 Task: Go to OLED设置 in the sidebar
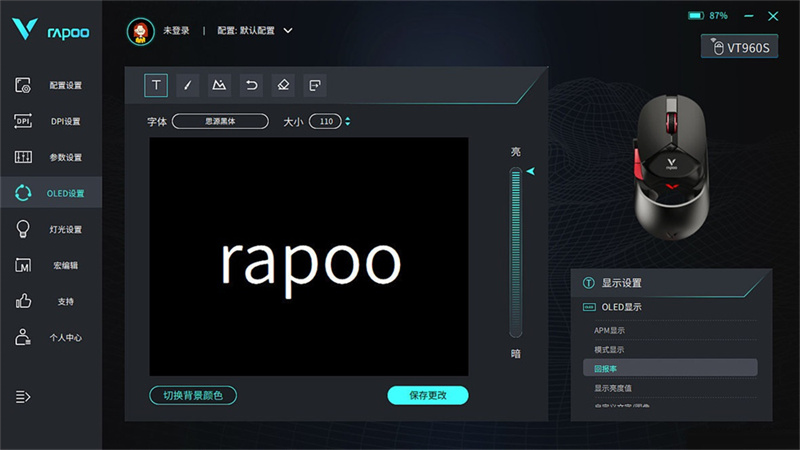tap(51, 193)
